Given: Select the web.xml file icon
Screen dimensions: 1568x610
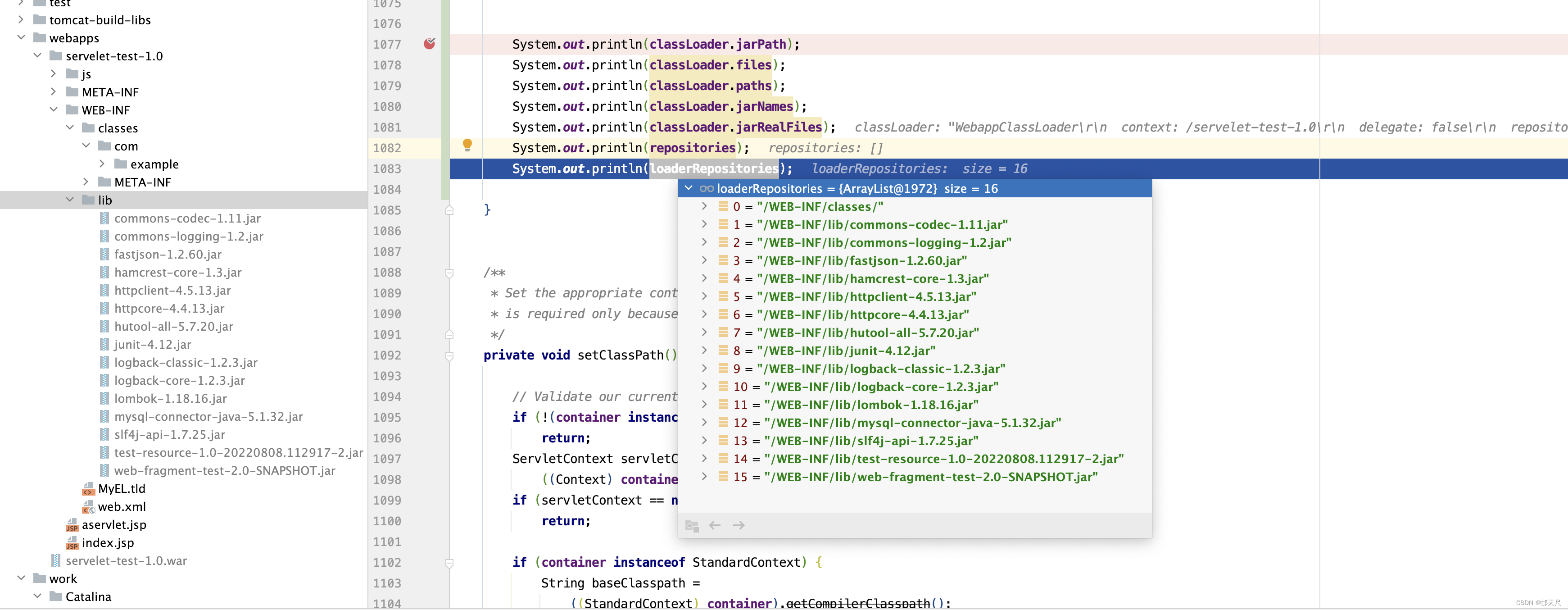Looking at the screenshot, I should pyautogui.click(x=88, y=506).
